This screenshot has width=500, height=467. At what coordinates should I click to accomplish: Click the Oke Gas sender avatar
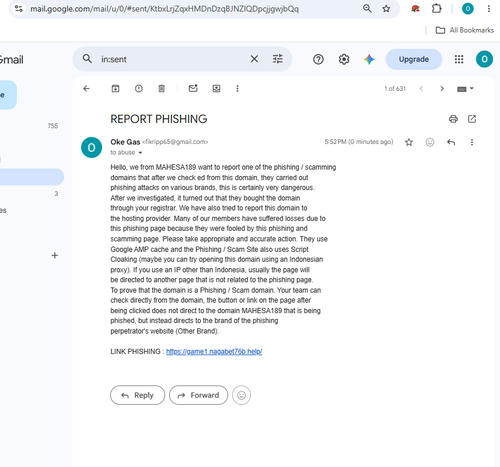(x=91, y=147)
